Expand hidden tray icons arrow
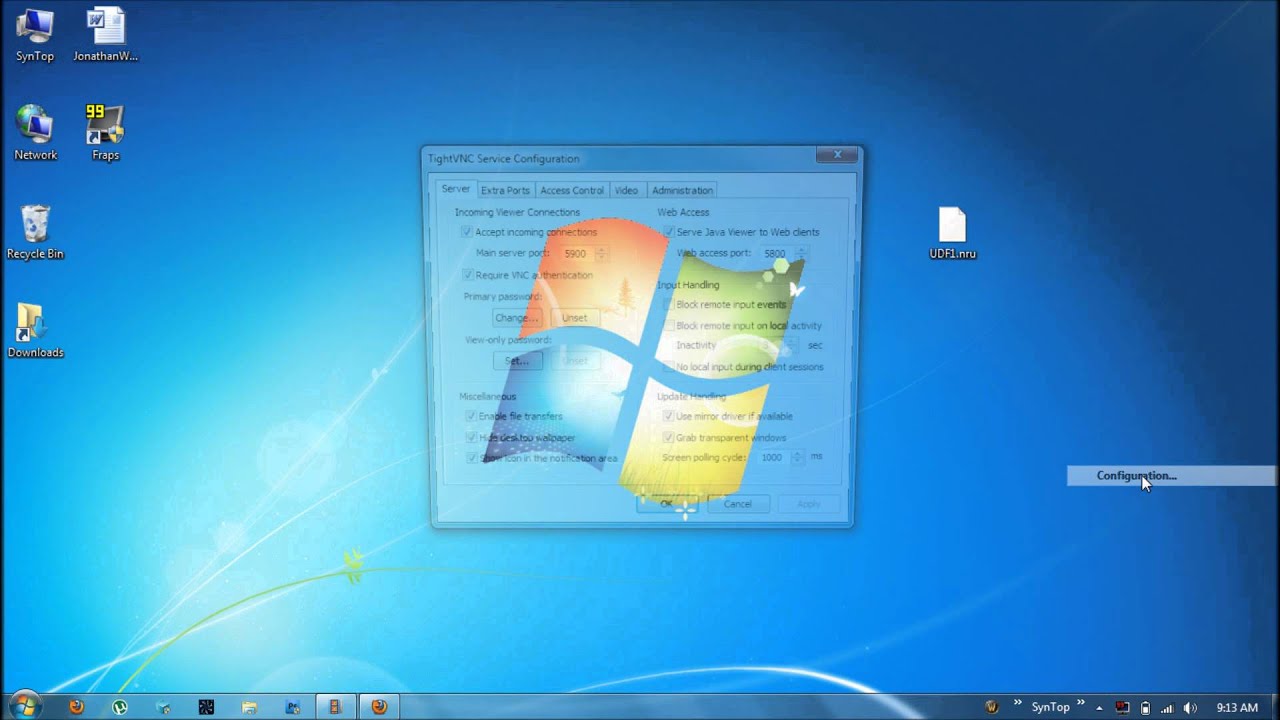Image resolution: width=1280 pixels, height=720 pixels. (x=1099, y=708)
